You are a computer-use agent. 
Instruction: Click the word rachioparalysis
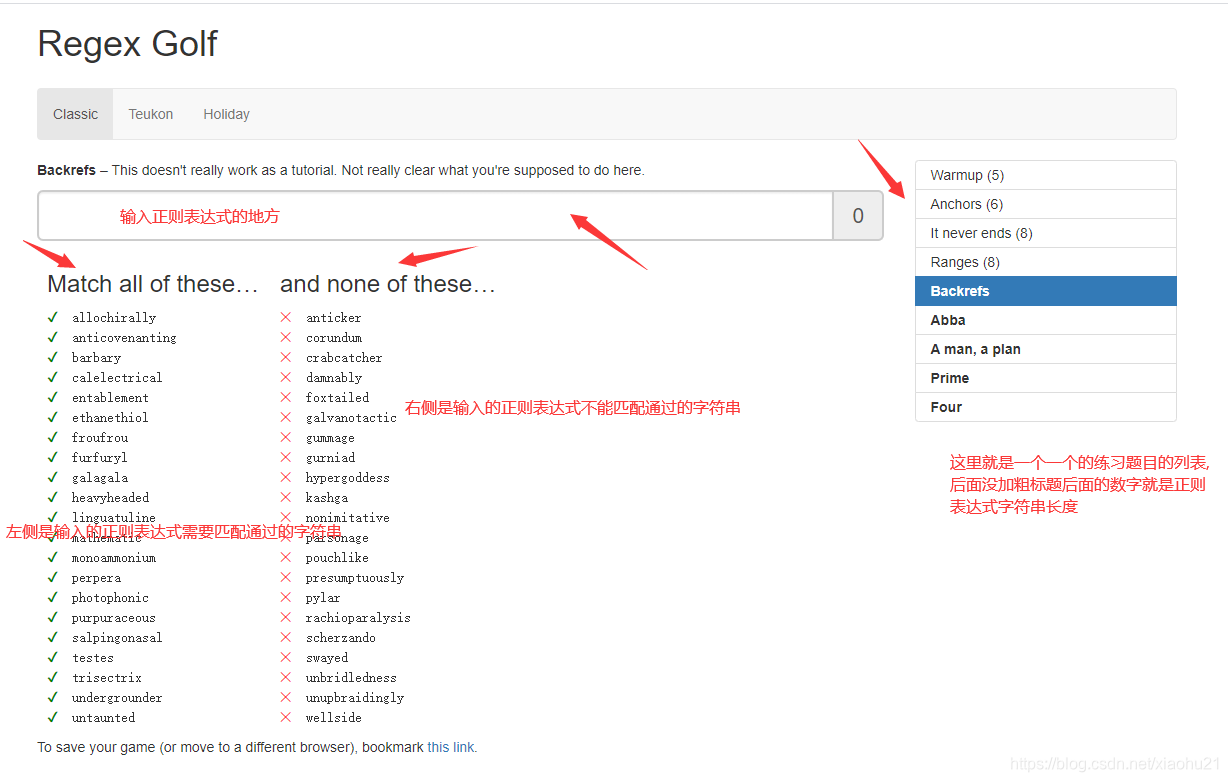358,618
